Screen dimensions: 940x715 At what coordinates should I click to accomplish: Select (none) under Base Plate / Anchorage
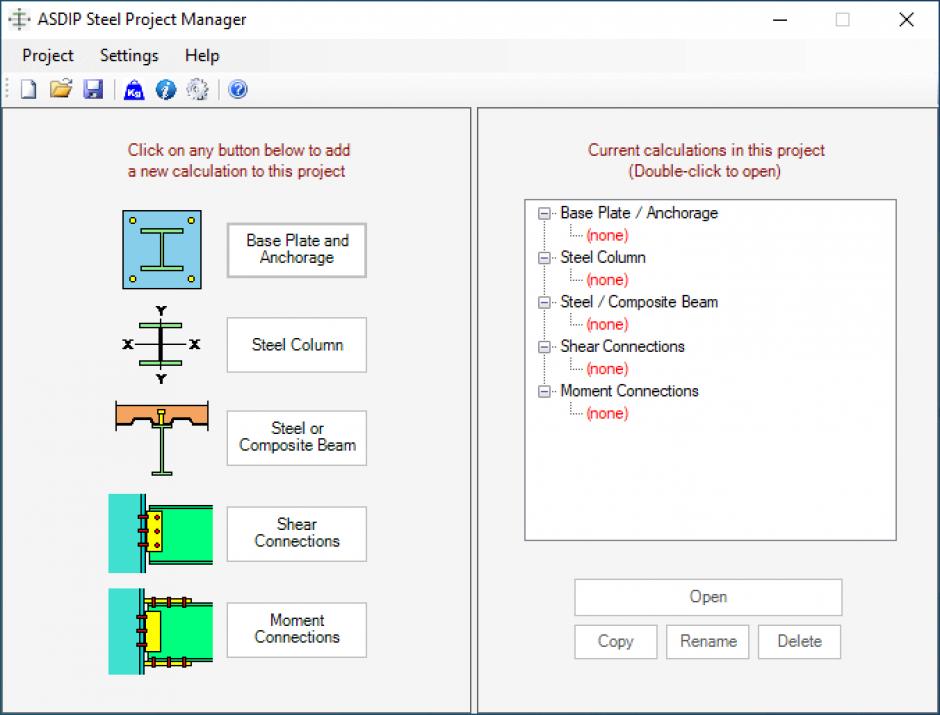point(607,235)
